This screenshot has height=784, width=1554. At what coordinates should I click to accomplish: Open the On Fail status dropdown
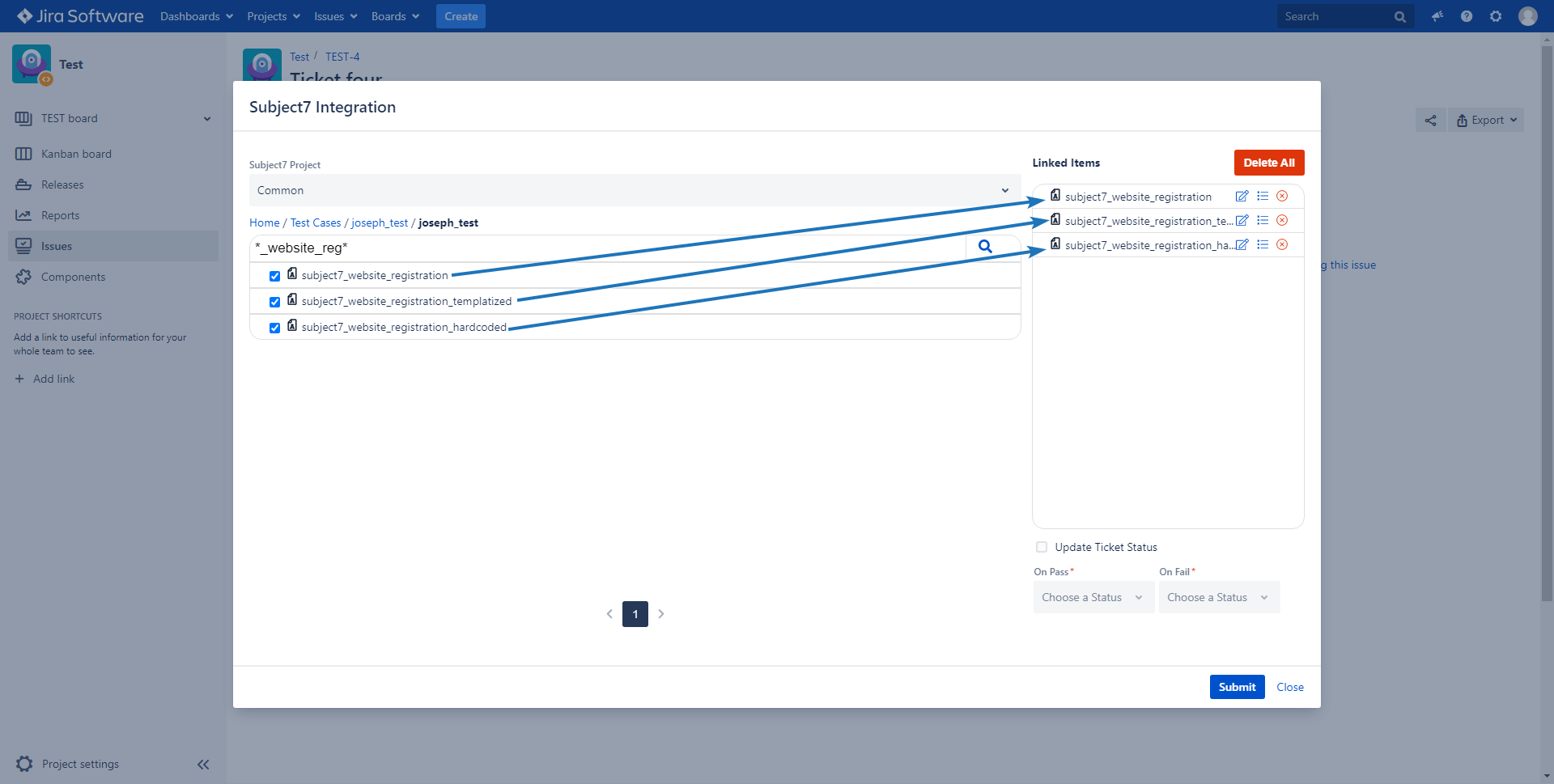(x=1218, y=597)
